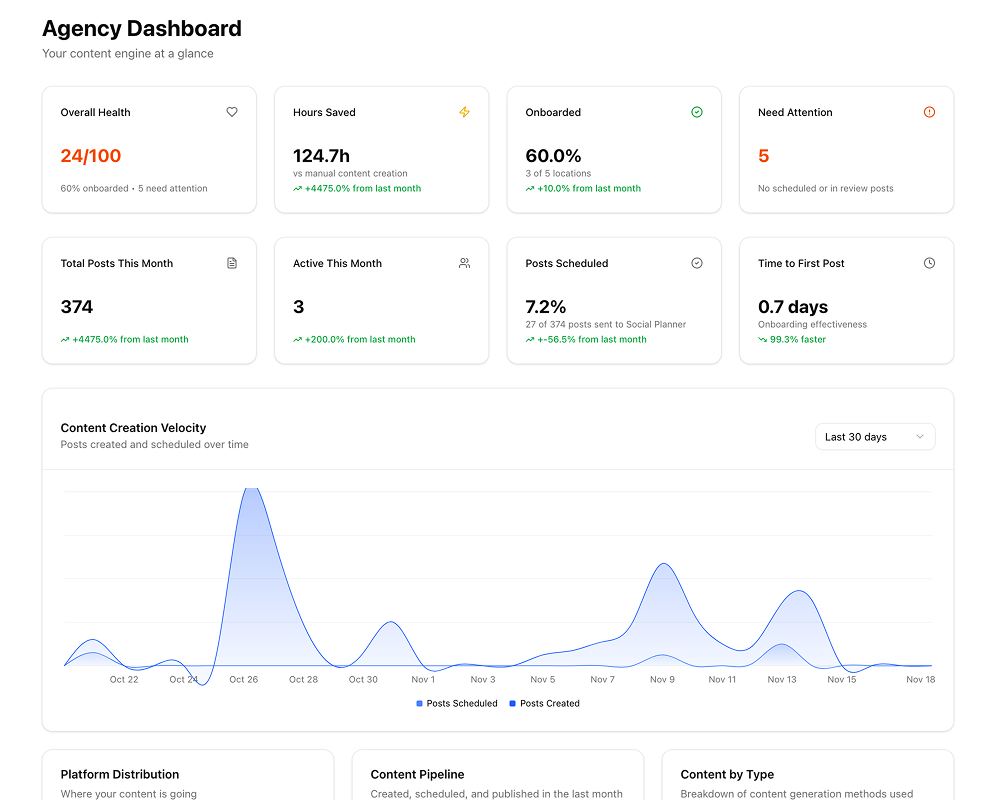Click the lightning icon on Hours Saved card
Viewport: 1000px width, 800px height.
point(464,112)
